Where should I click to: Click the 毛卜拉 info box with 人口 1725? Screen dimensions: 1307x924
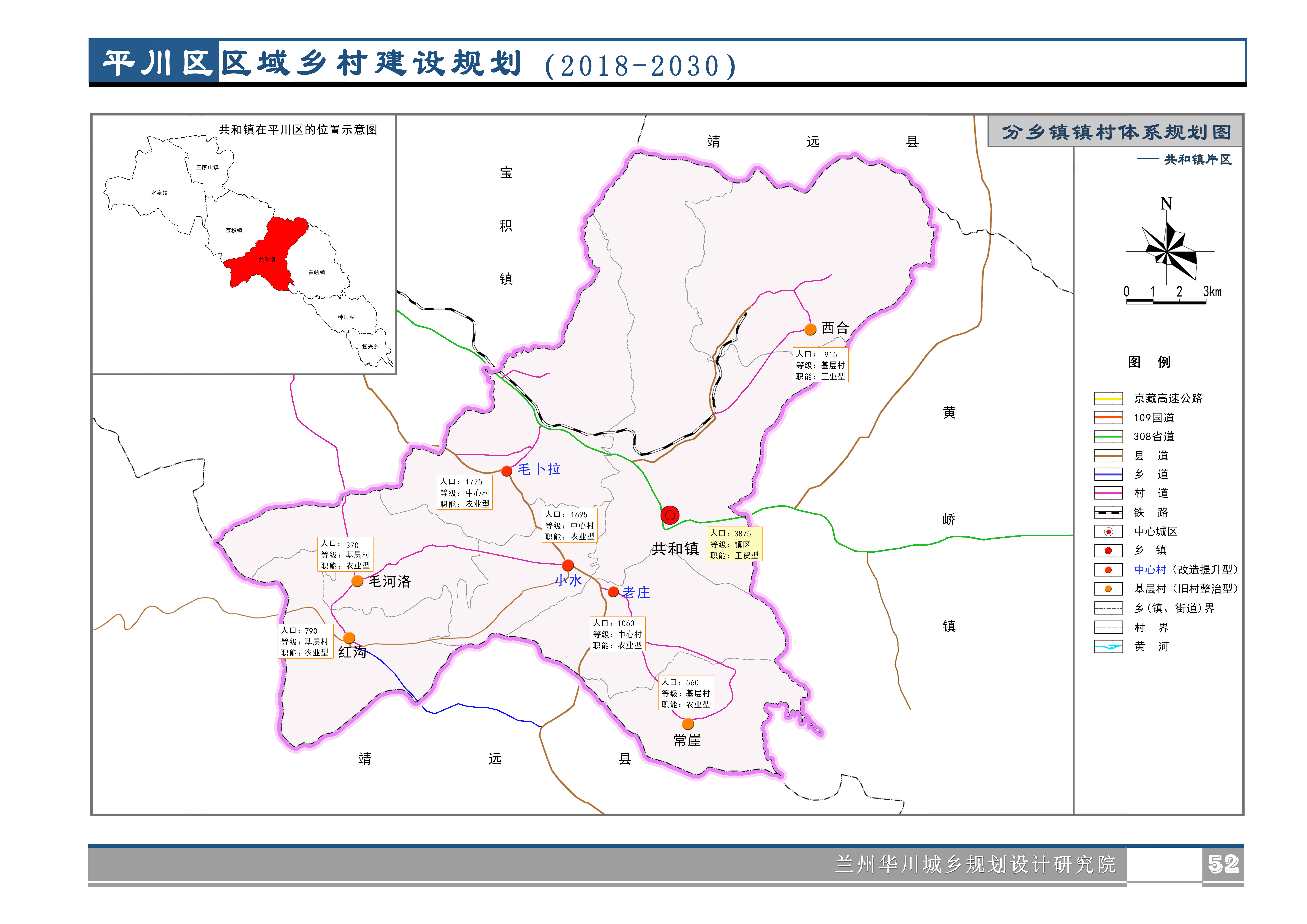tap(464, 492)
